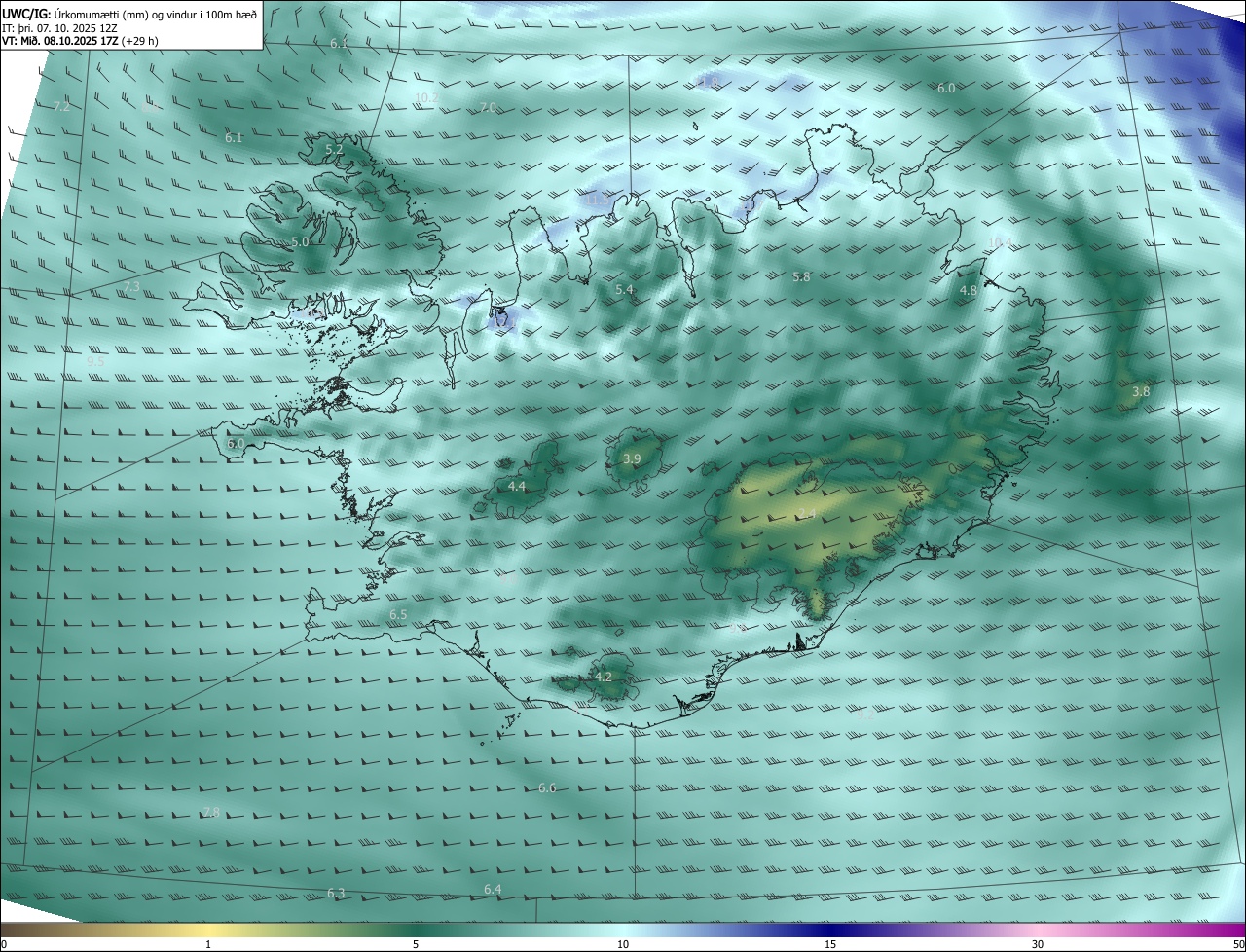
Task: Click the 30 tick on the color scale
Action: click(1038, 945)
